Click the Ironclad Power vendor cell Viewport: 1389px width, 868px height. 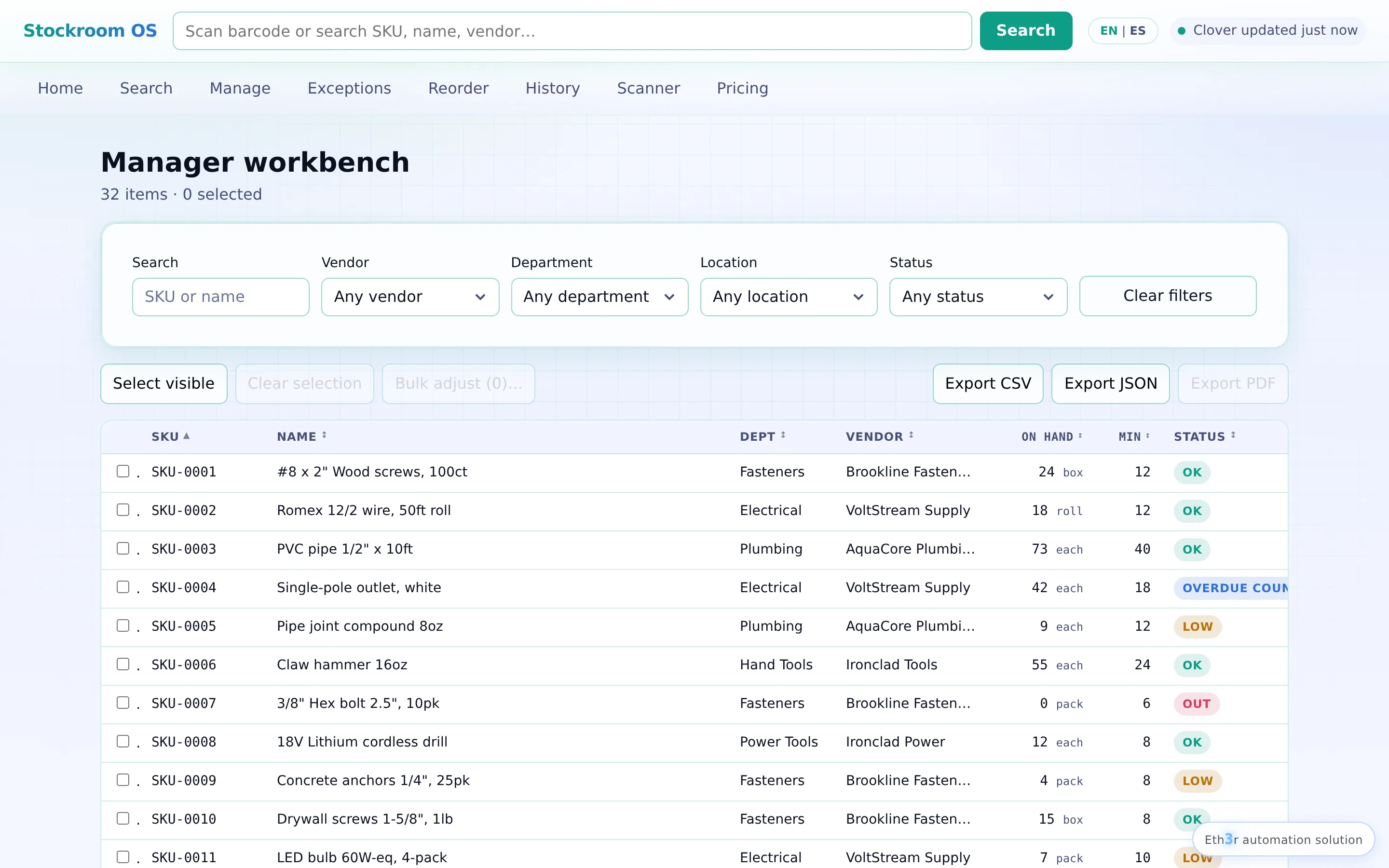point(895,742)
